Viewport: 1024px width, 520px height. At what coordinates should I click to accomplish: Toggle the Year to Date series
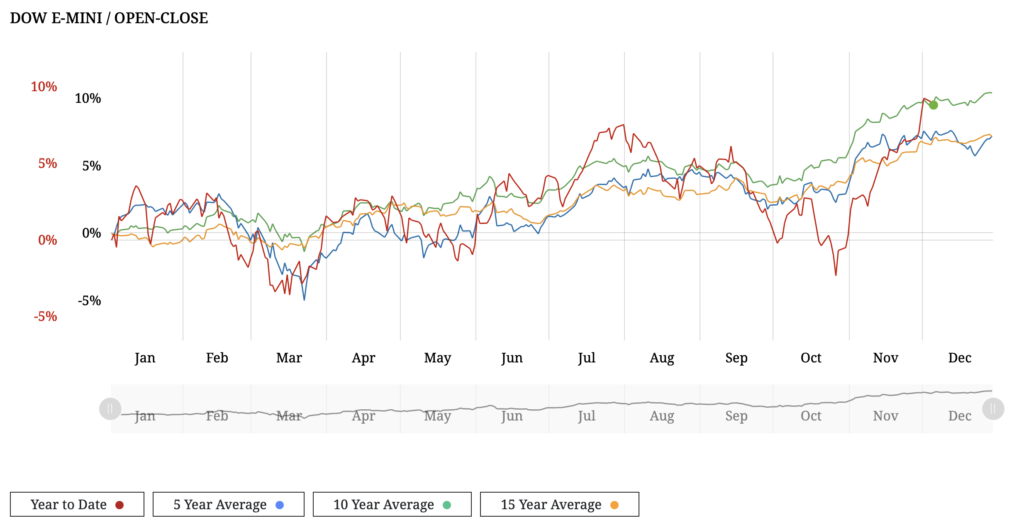(77, 505)
